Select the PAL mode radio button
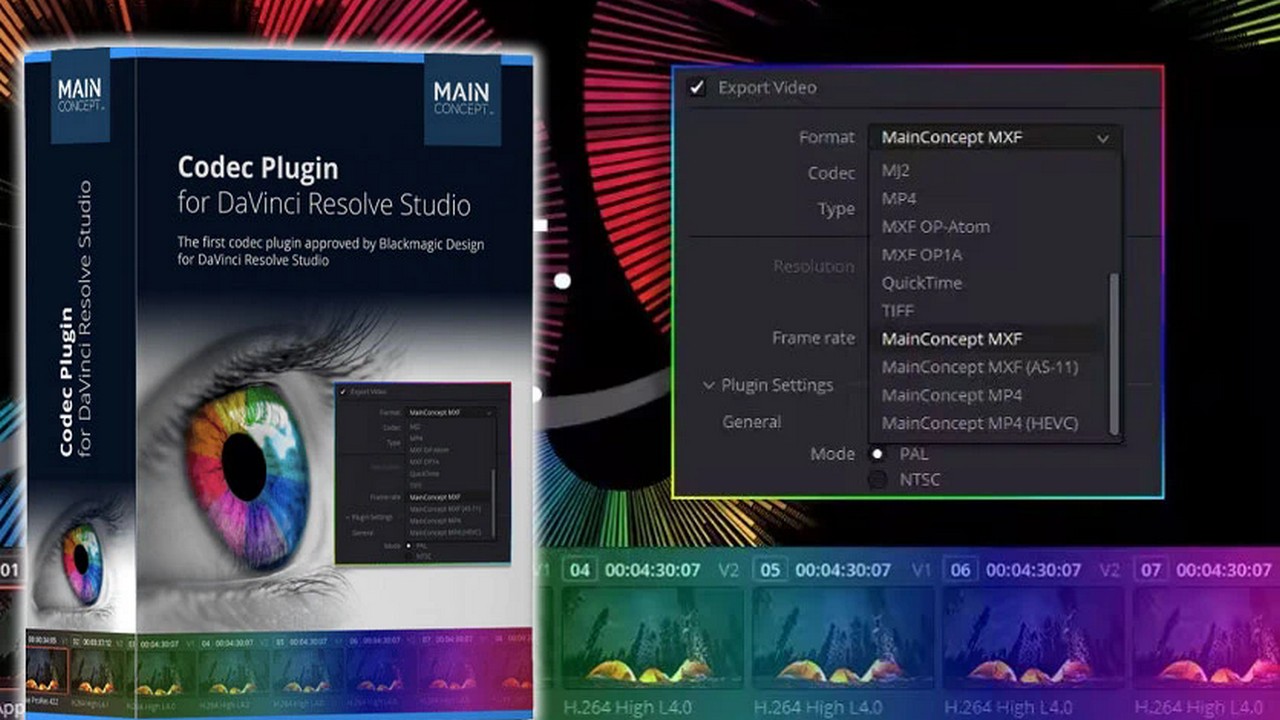 coord(878,454)
